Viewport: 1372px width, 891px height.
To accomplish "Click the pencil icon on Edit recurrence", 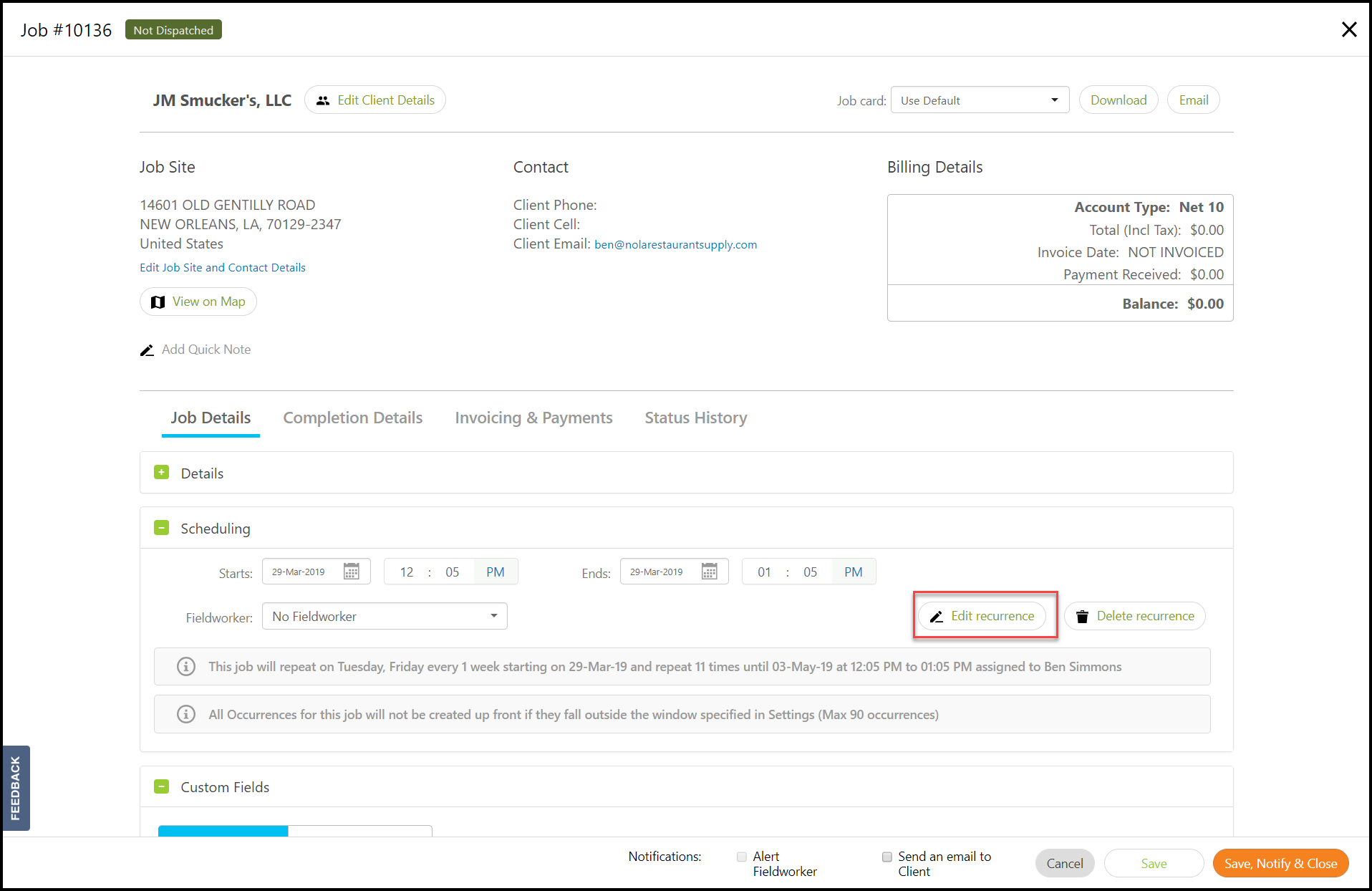I will tap(936, 617).
